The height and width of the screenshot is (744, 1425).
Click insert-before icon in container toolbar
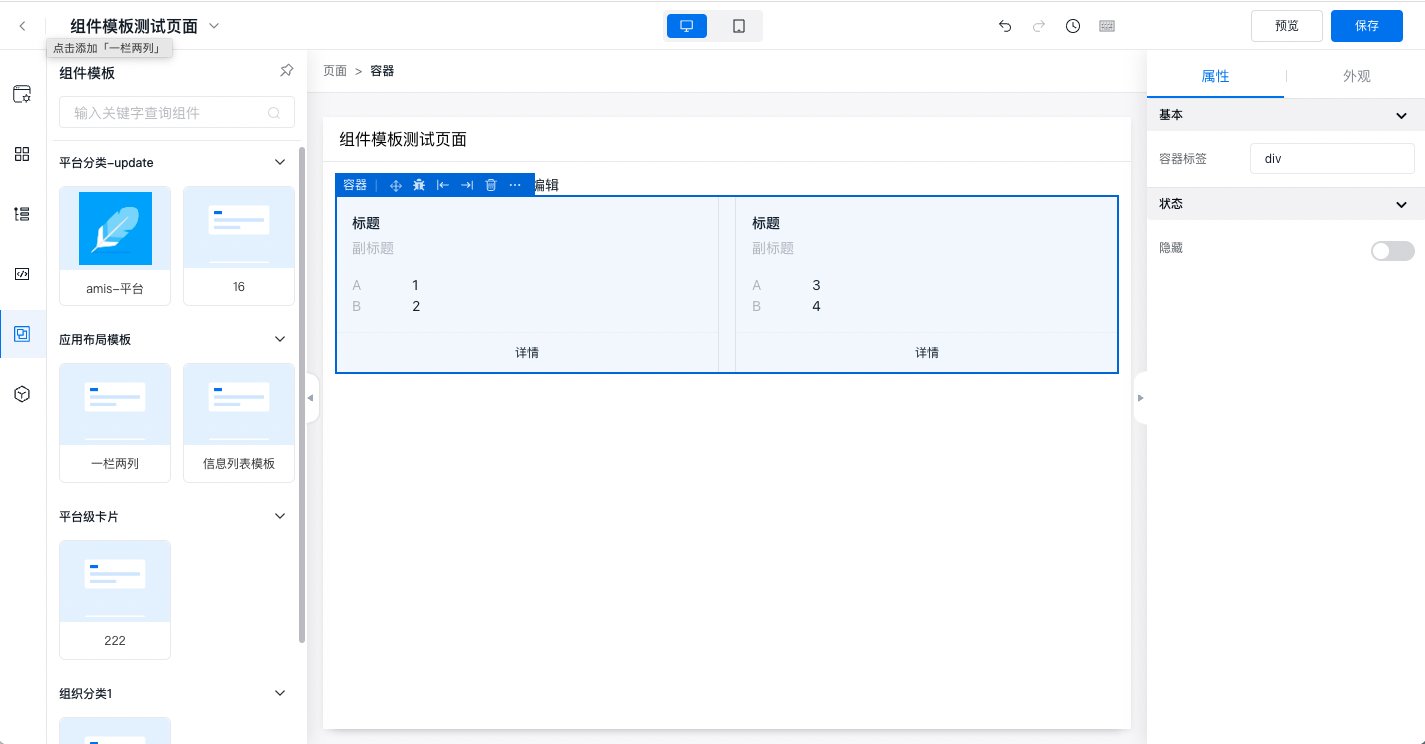(443, 185)
